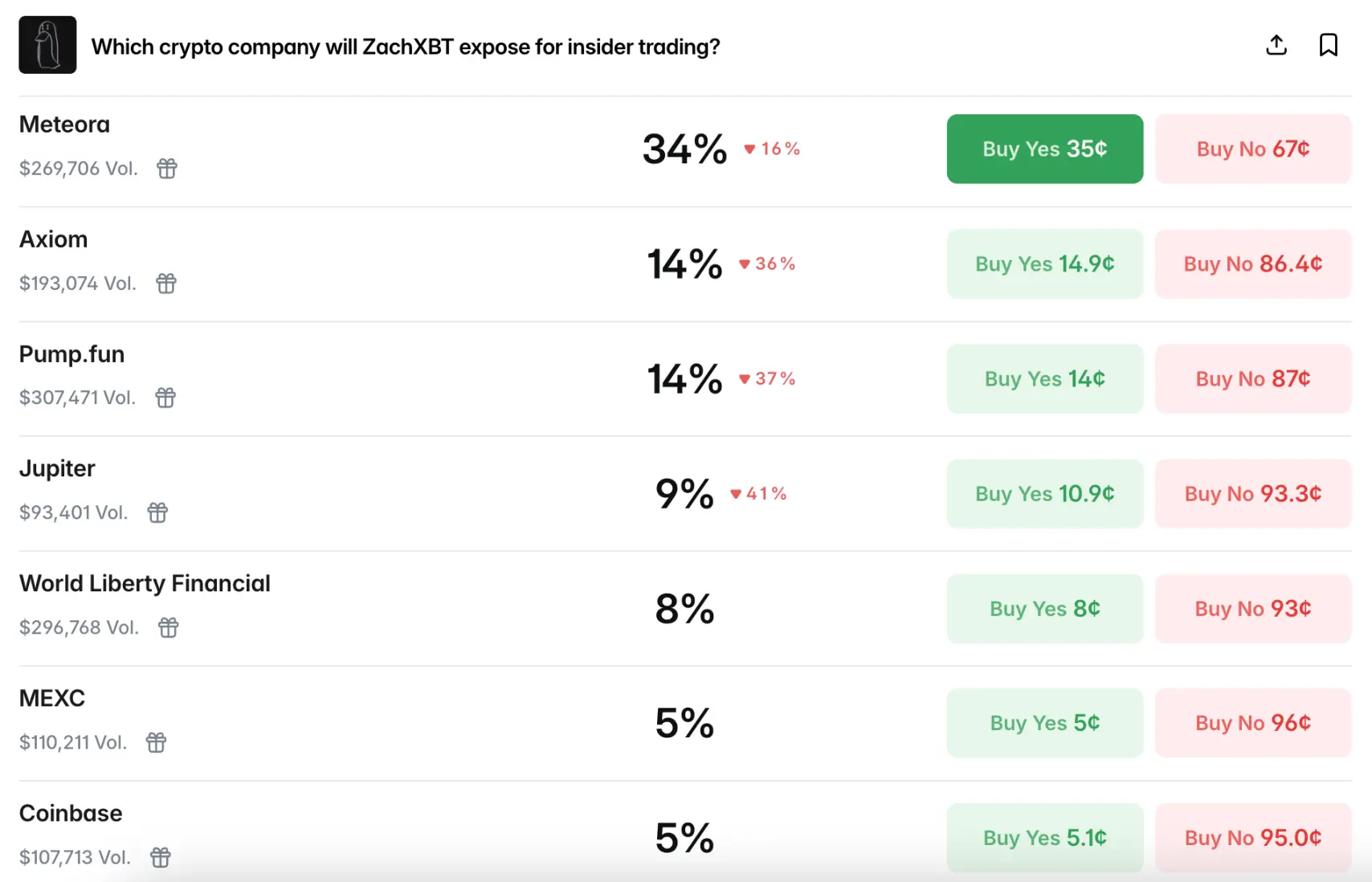
Task: Buy No on Meteora at 67¢
Action: (x=1252, y=149)
